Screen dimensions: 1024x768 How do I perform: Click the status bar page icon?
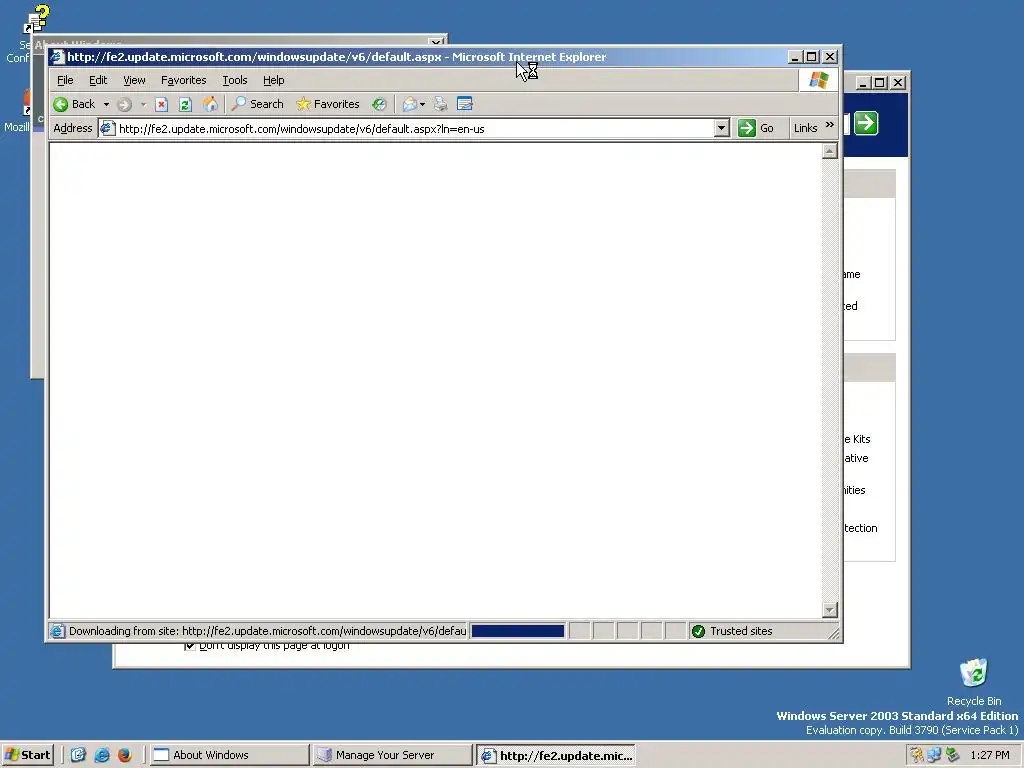click(x=57, y=631)
